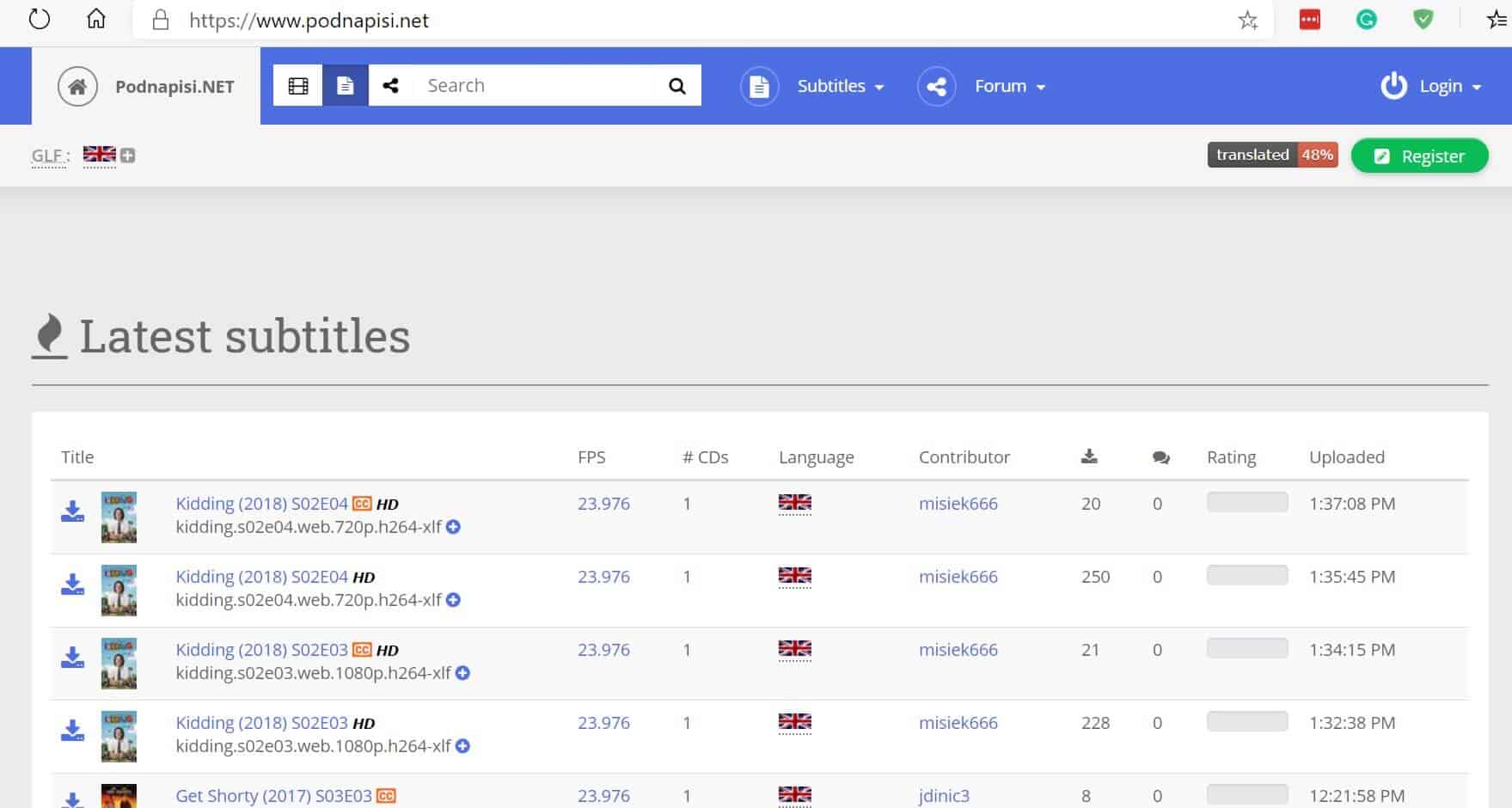Bookmark this page with the star icon
This screenshot has width=1512, height=808.
(1248, 20)
